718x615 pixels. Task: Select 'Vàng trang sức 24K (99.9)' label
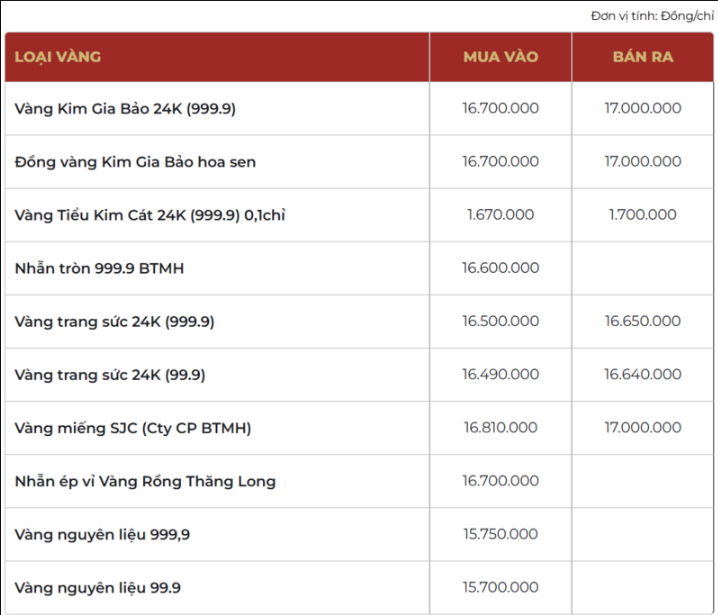click(110, 375)
